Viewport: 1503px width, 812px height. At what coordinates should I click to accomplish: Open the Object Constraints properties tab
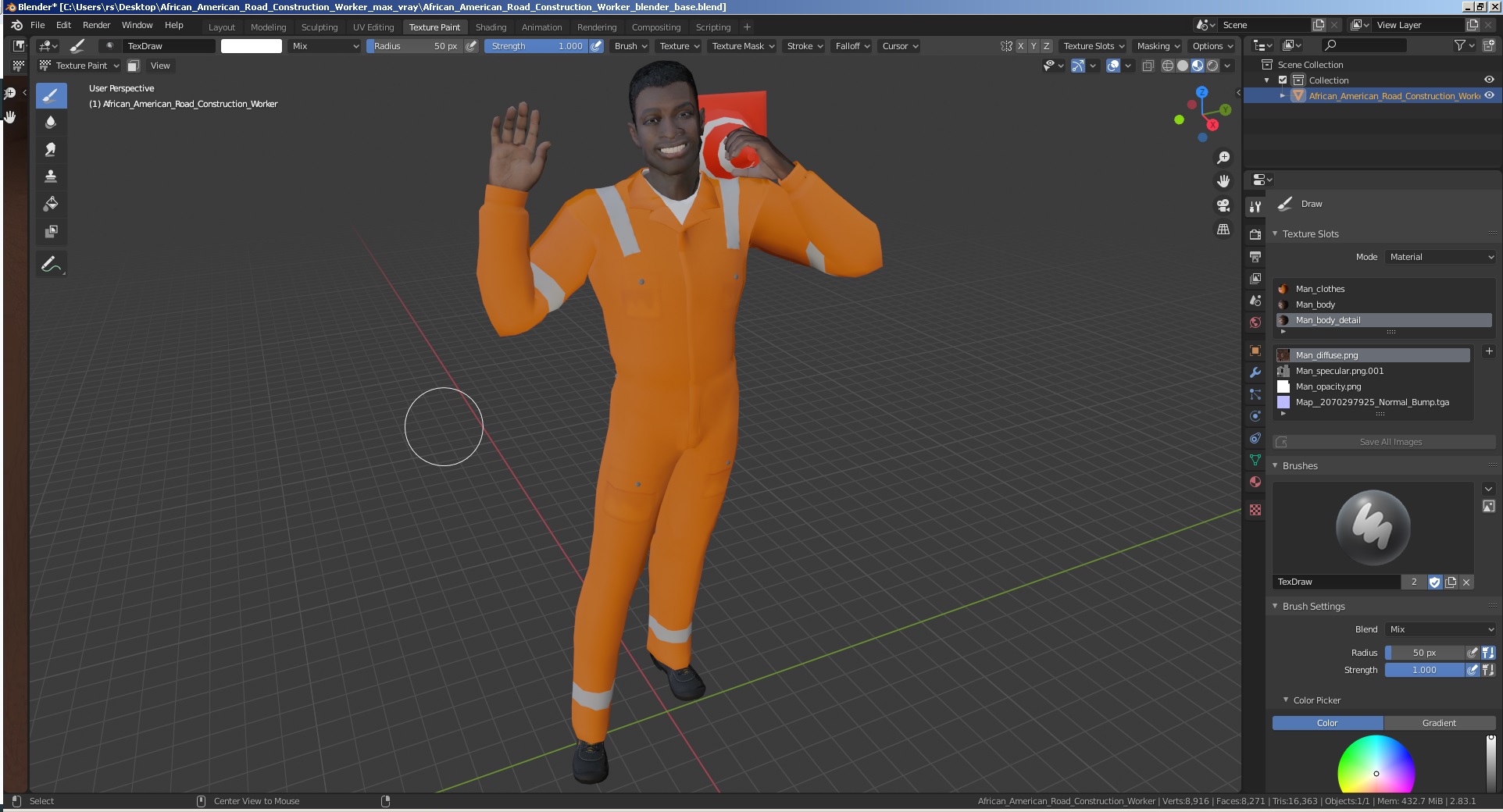(1255, 438)
